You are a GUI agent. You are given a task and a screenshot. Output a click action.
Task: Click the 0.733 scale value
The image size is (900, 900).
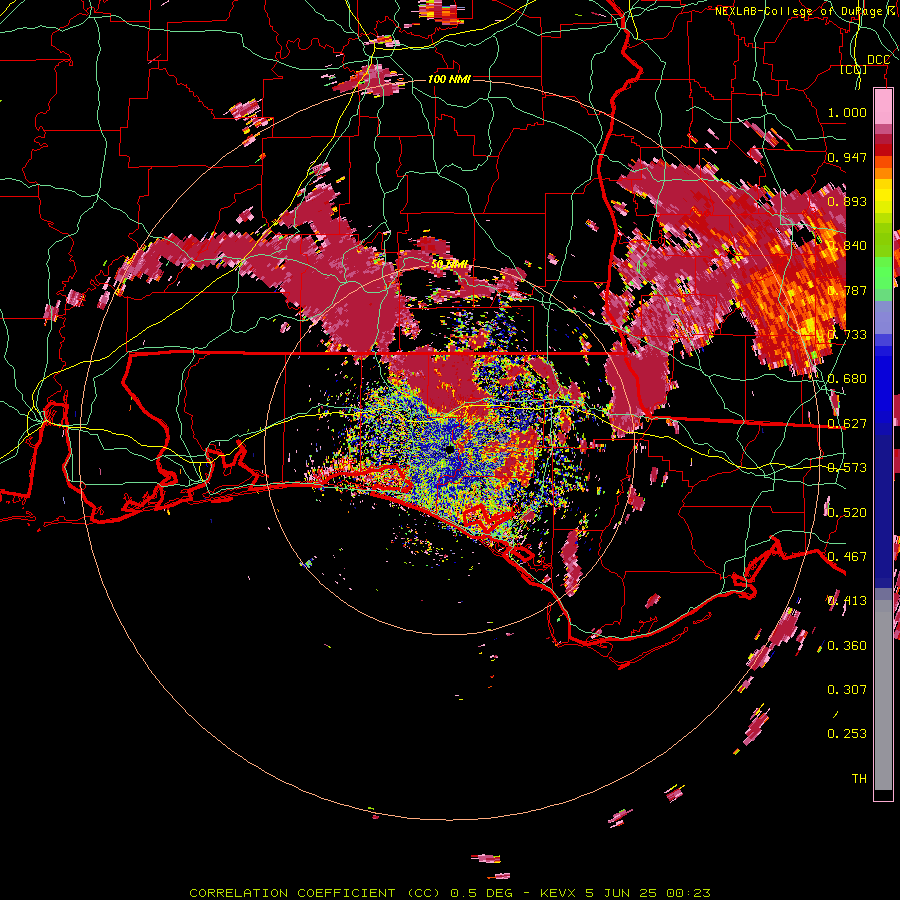pos(847,335)
